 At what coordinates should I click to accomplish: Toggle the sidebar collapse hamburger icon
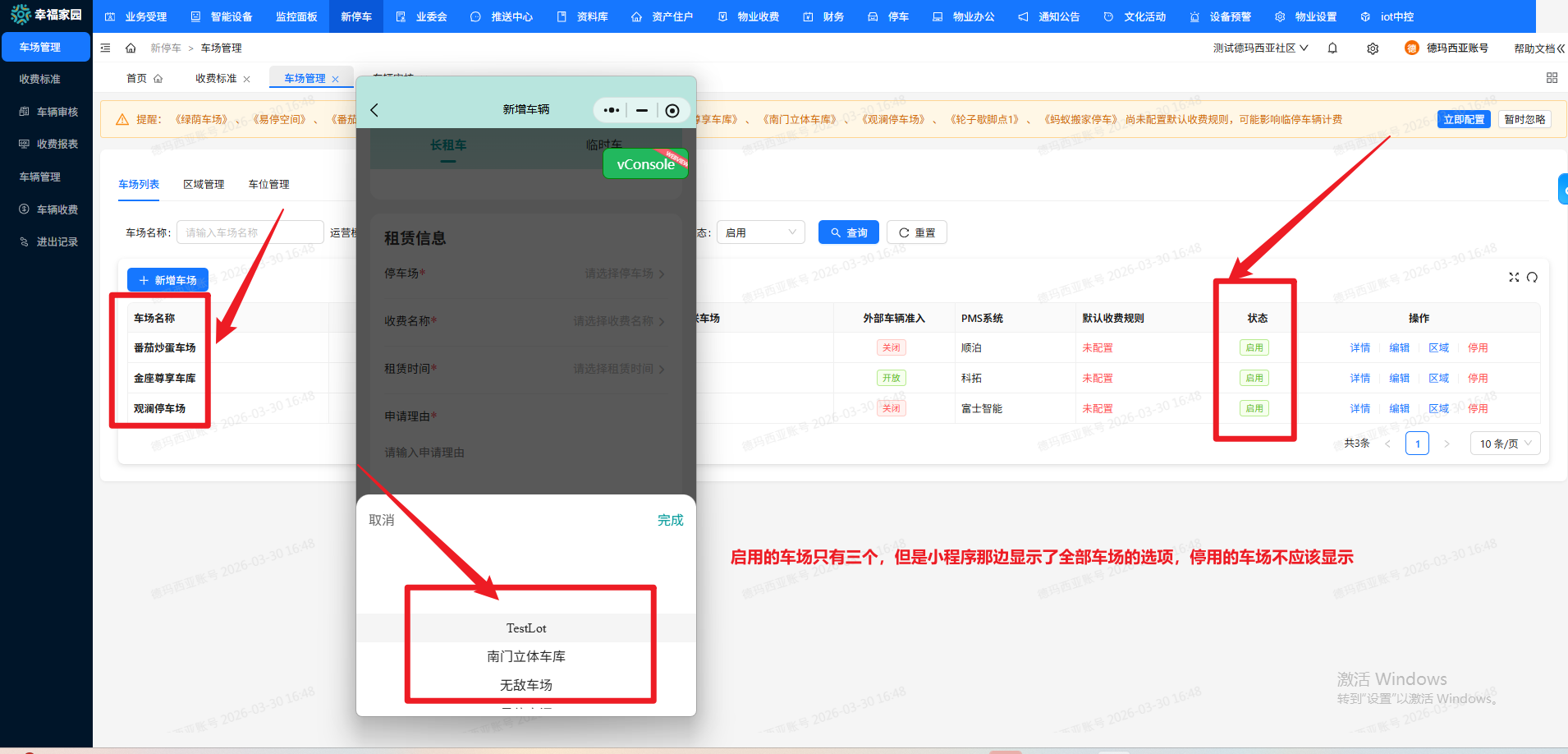(x=105, y=48)
